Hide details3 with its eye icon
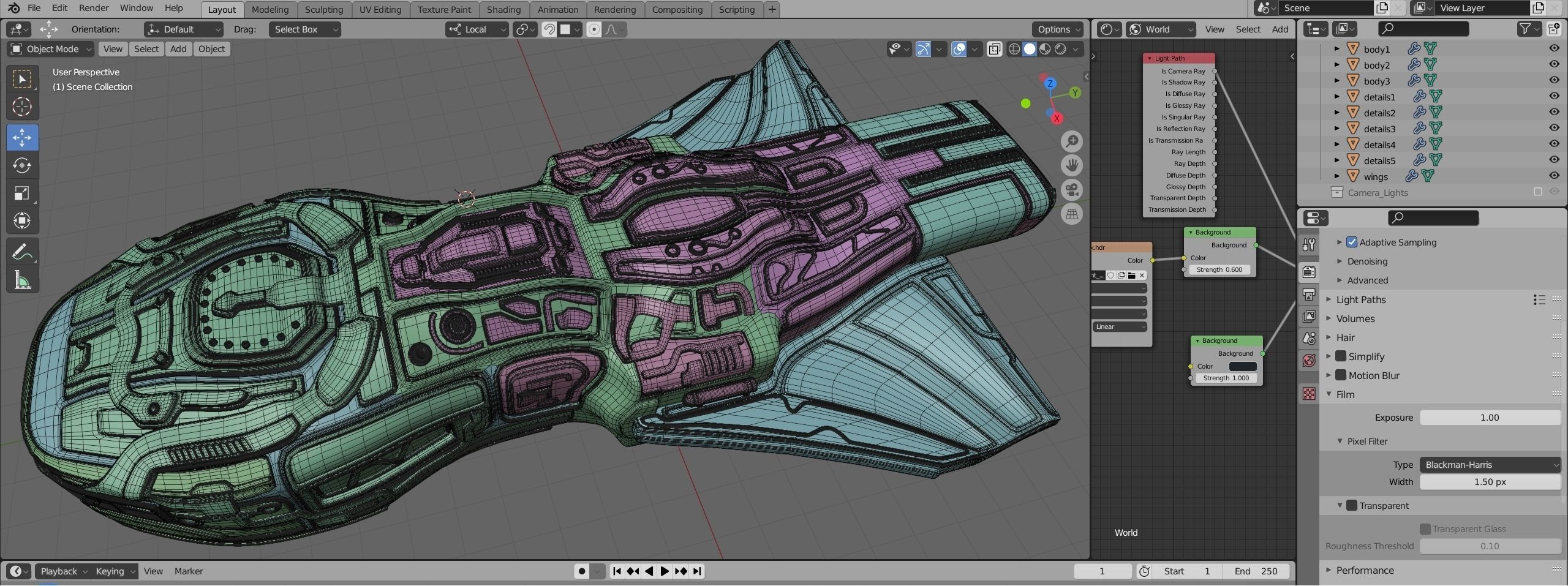 coord(1554,128)
